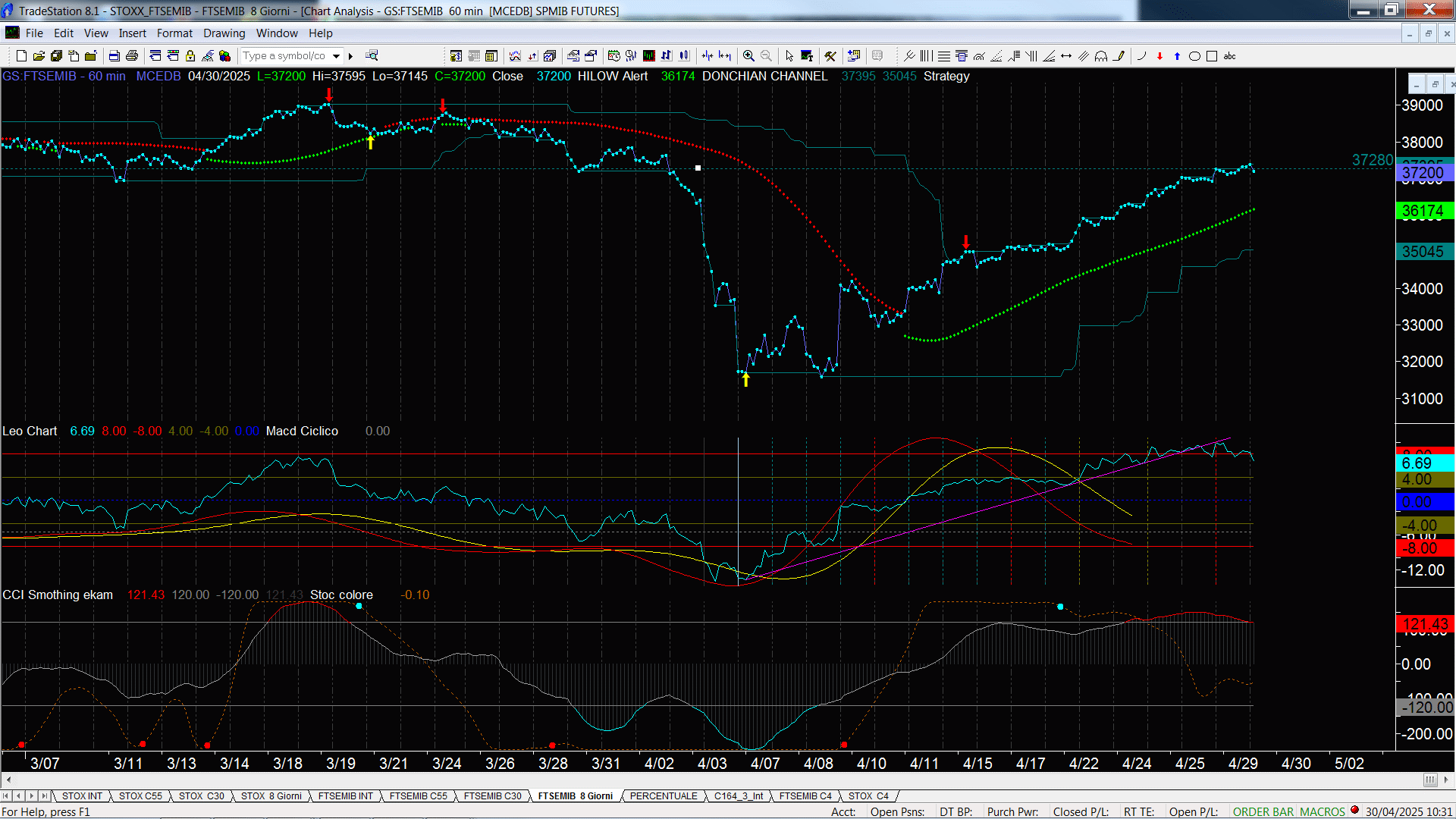Screen dimensions: 1456x819
Task: Click the 36174 HILOW price label
Action: (1424, 212)
